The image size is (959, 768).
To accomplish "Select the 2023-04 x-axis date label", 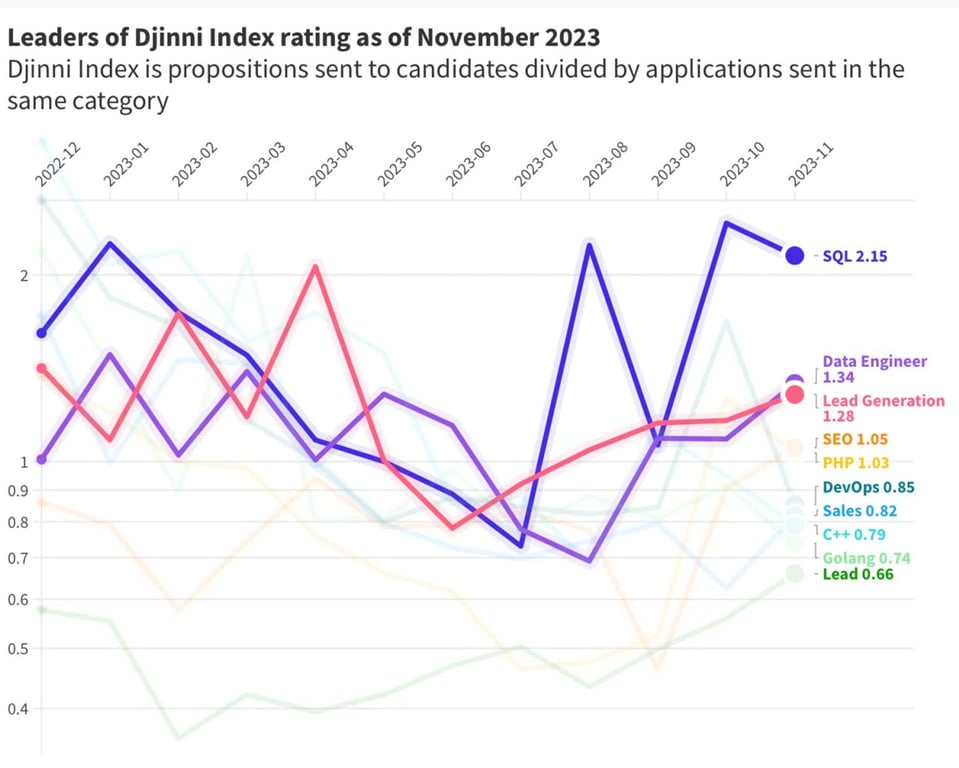I will coord(330,165).
